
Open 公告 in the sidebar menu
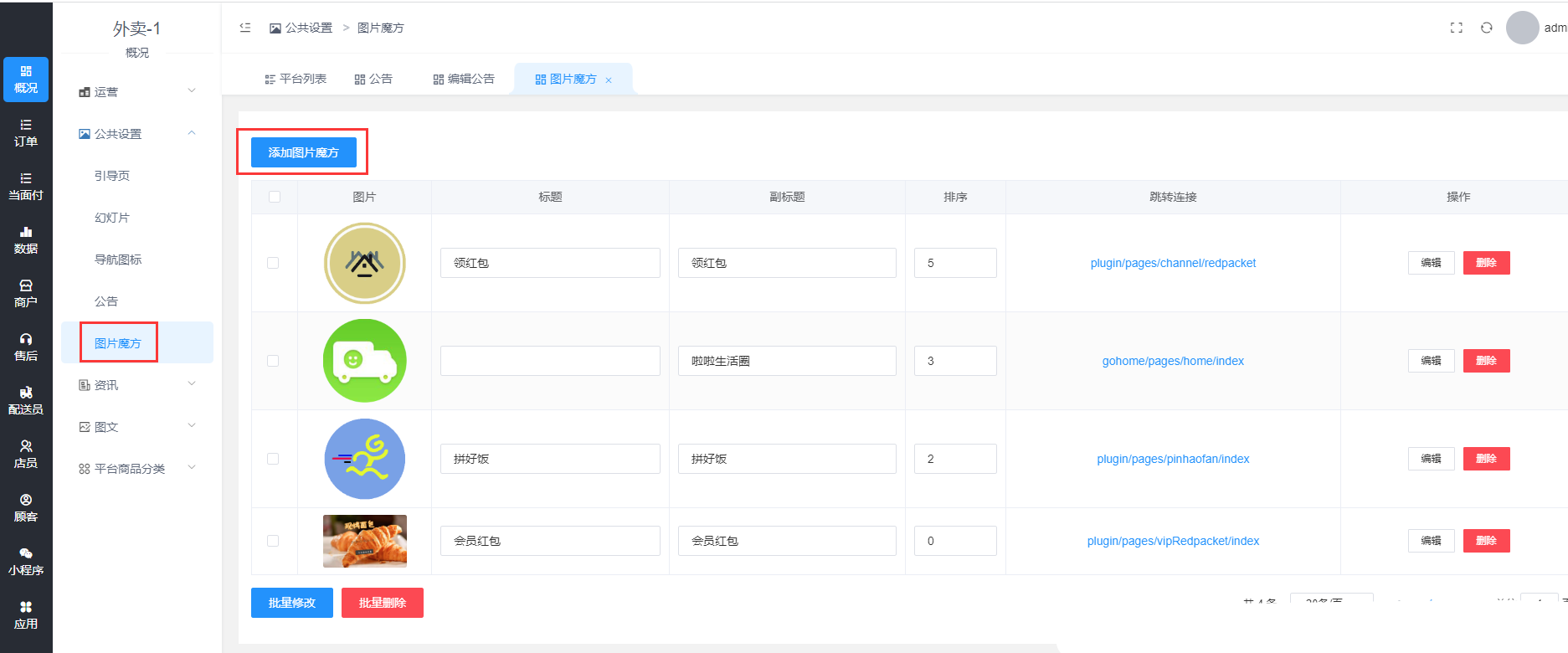106,301
